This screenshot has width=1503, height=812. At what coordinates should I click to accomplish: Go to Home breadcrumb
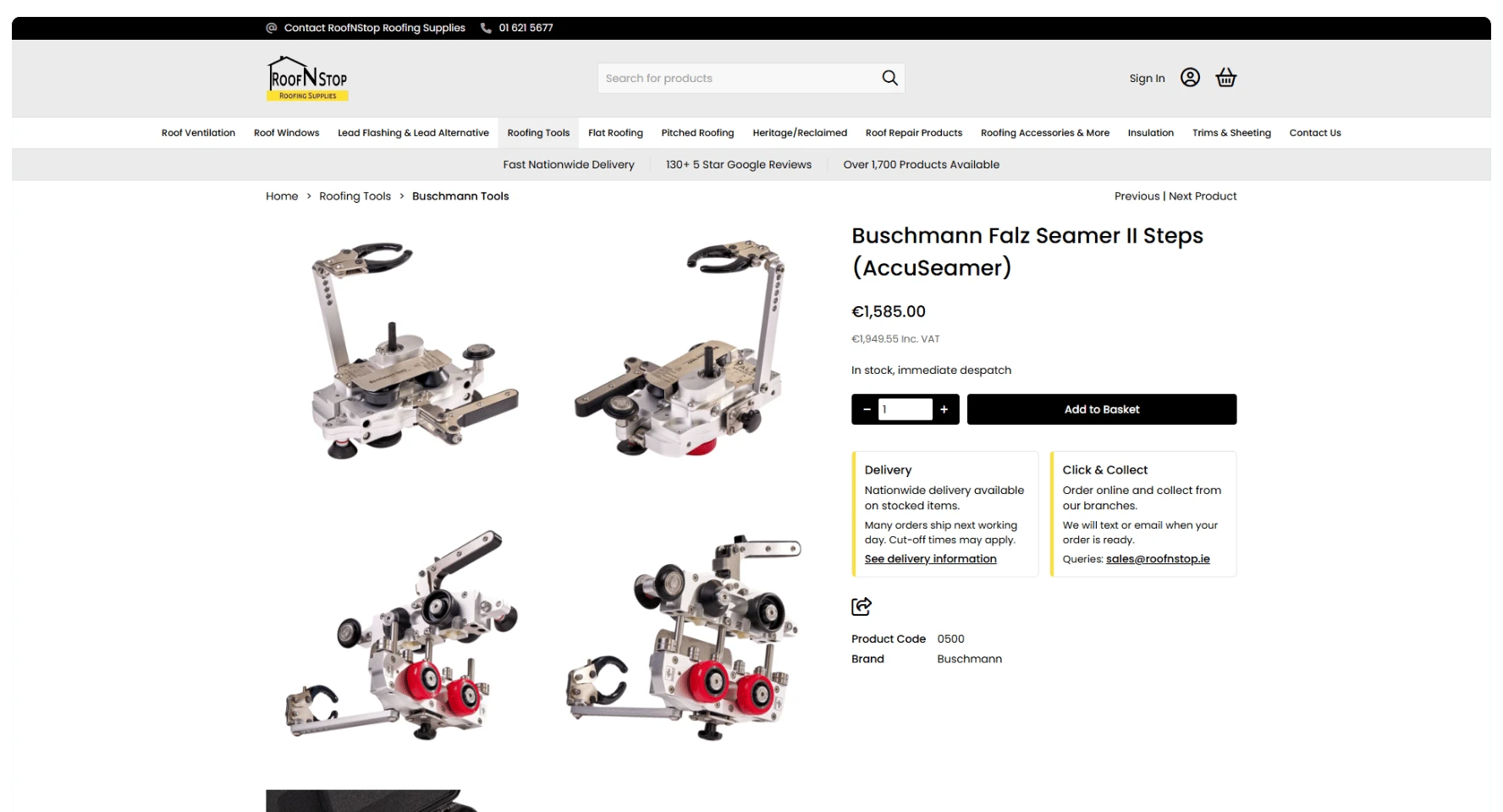(x=282, y=196)
